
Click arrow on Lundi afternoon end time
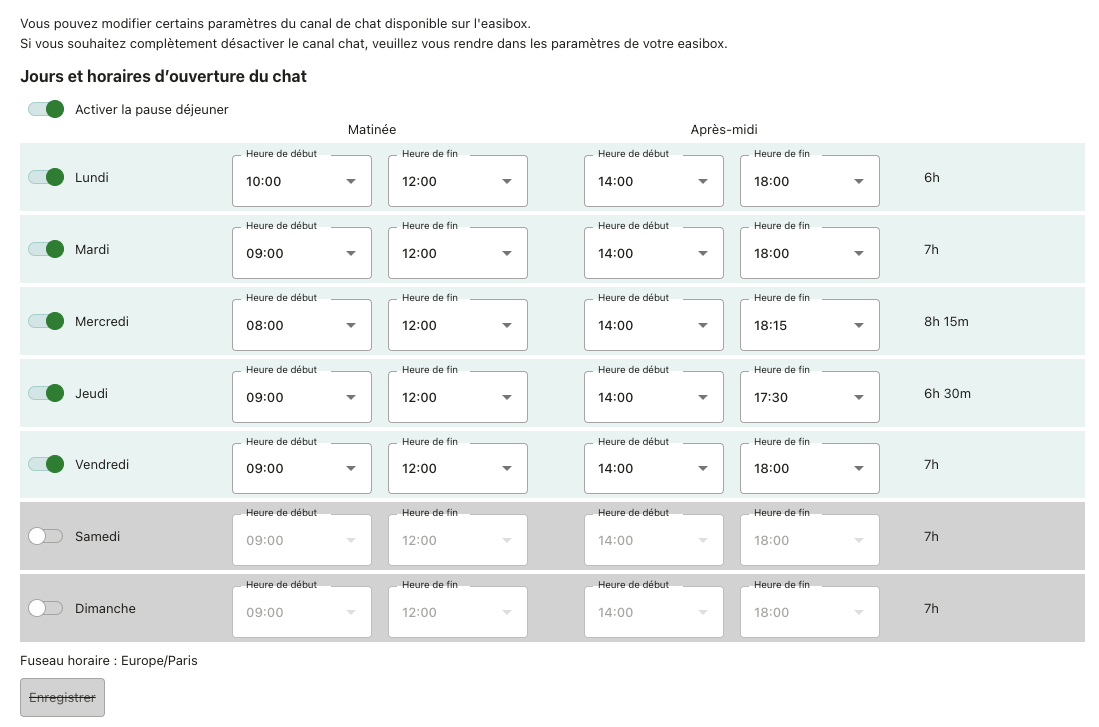(859, 181)
